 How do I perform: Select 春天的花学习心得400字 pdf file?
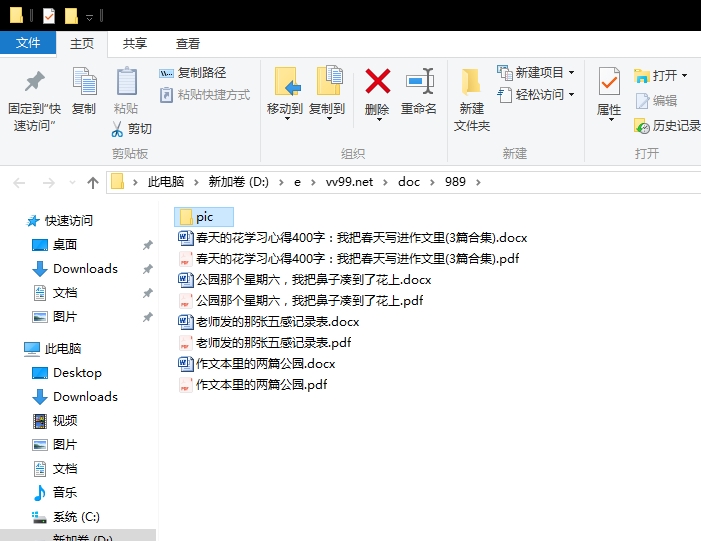(x=349, y=258)
